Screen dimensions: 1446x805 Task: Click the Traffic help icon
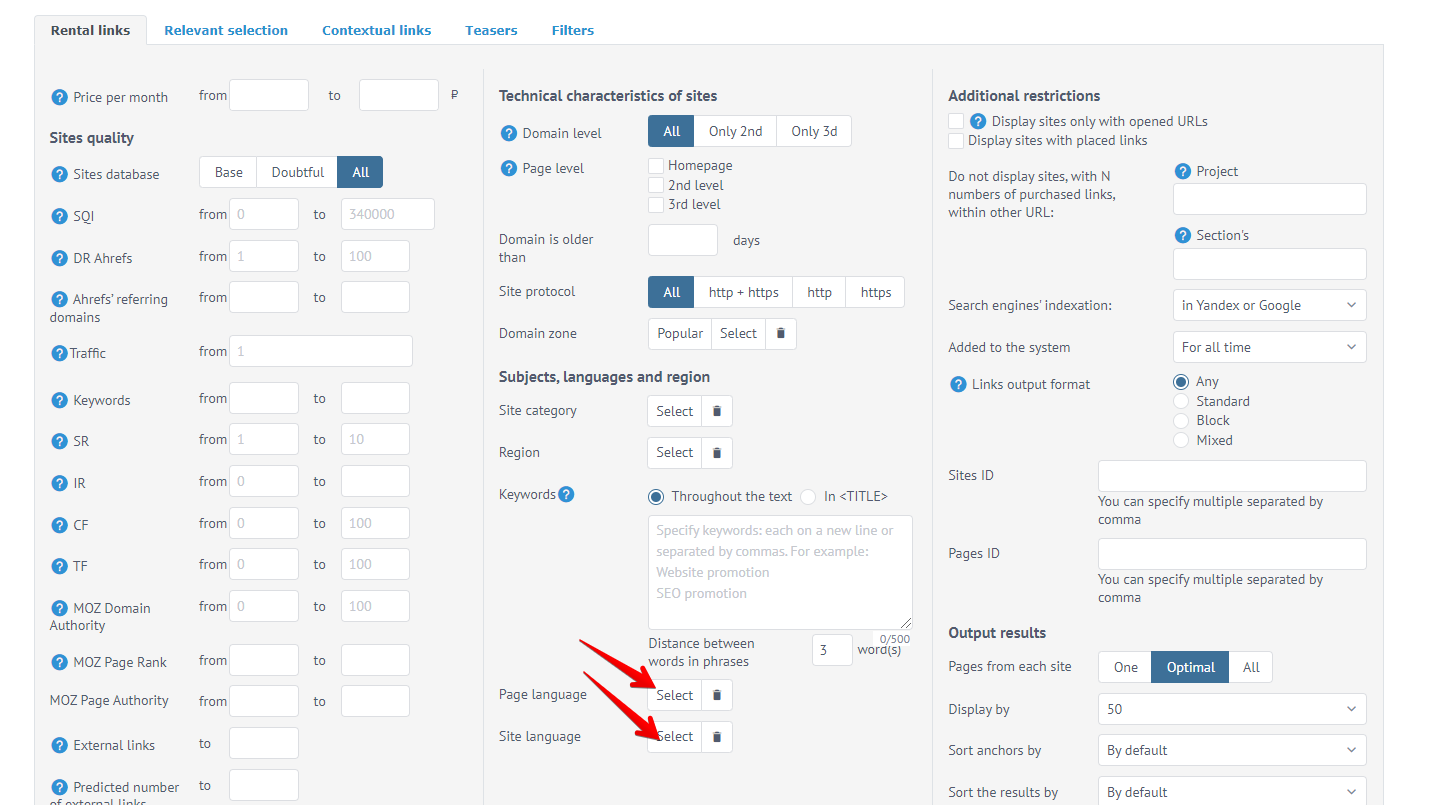pos(59,353)
